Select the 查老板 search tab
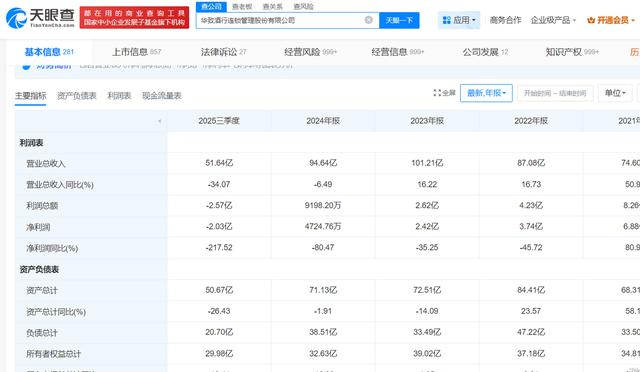 pos(242,7)
